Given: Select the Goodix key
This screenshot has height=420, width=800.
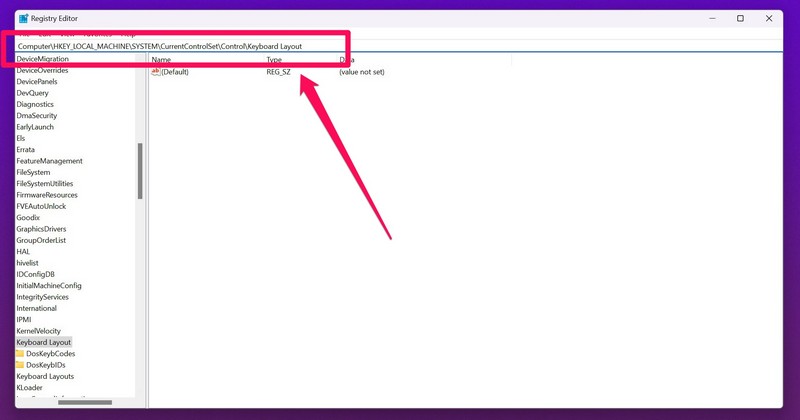Looking at the screenshot, I should tap(28, 217).
